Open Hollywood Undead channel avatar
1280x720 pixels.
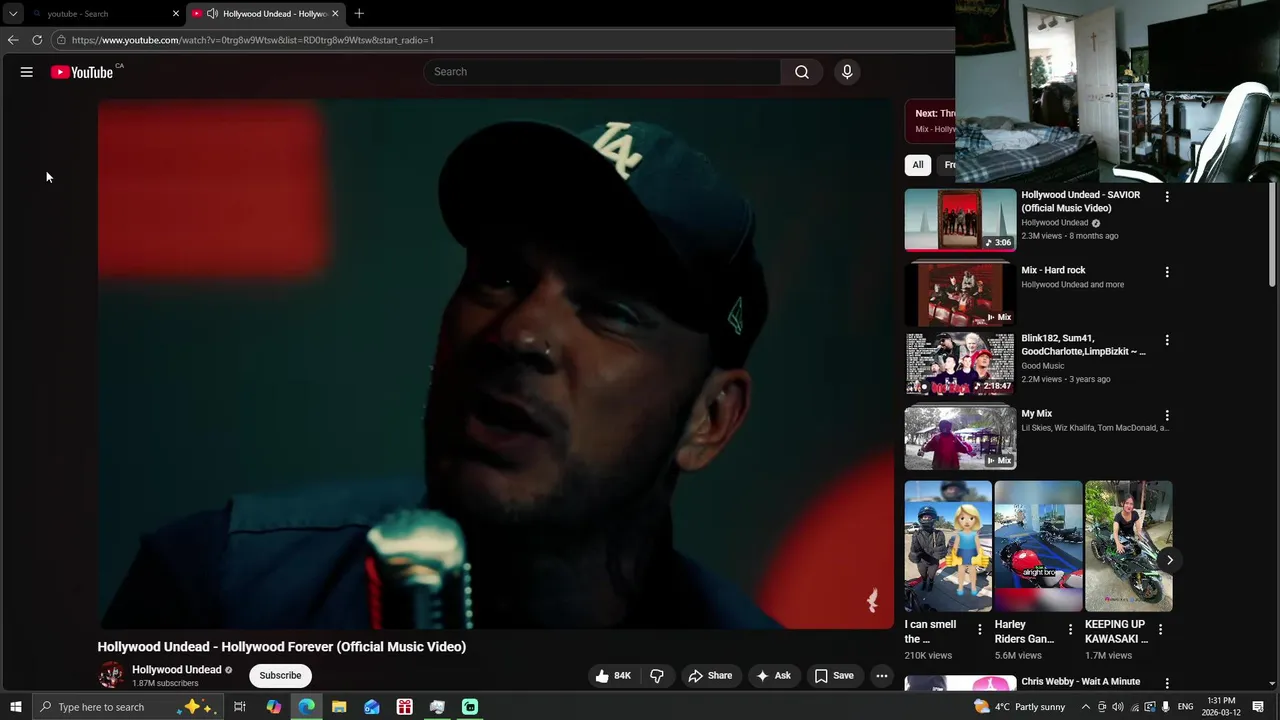111,676
